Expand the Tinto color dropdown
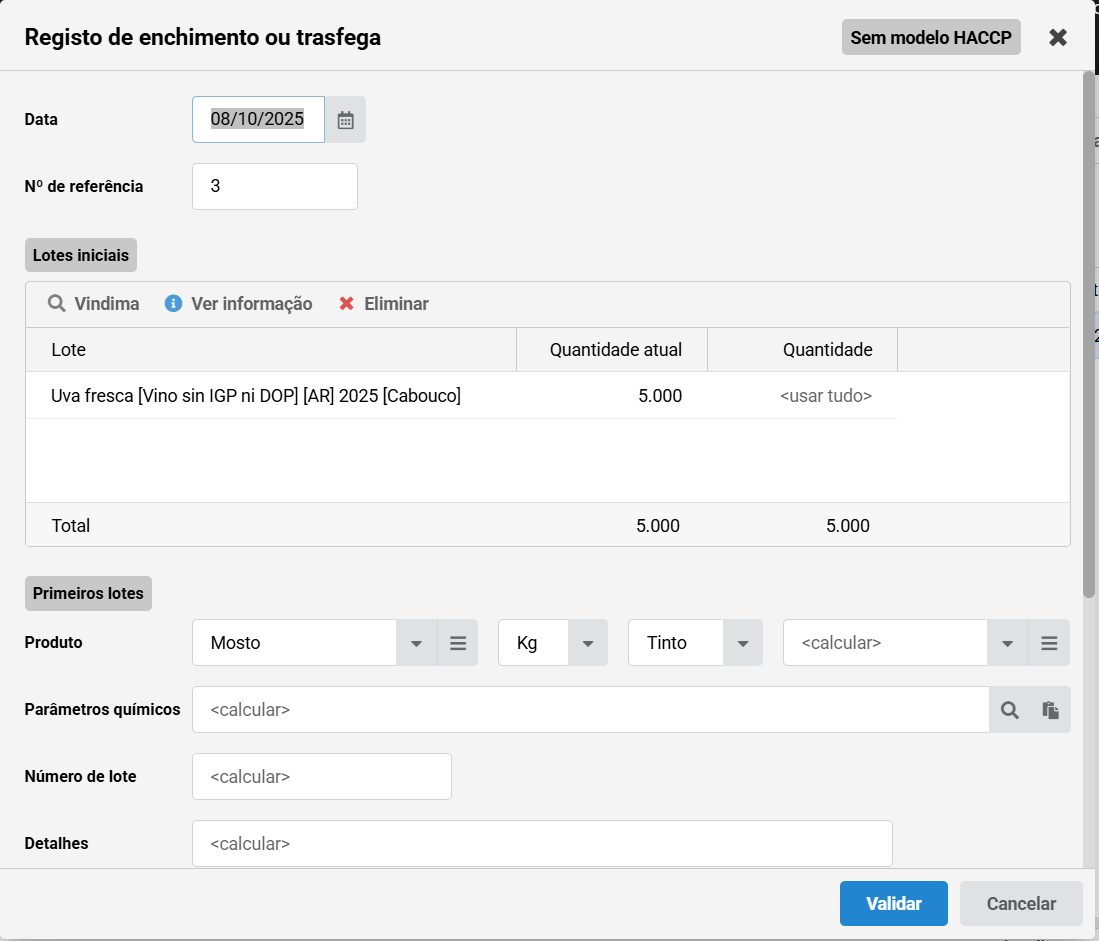Viewport: 1099px width, 941px height. click(x=742, y=643)
